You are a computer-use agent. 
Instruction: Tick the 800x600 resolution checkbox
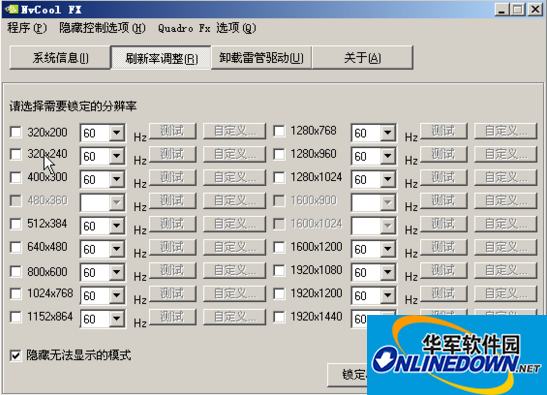pyautogui.click(x=16, y=271)
